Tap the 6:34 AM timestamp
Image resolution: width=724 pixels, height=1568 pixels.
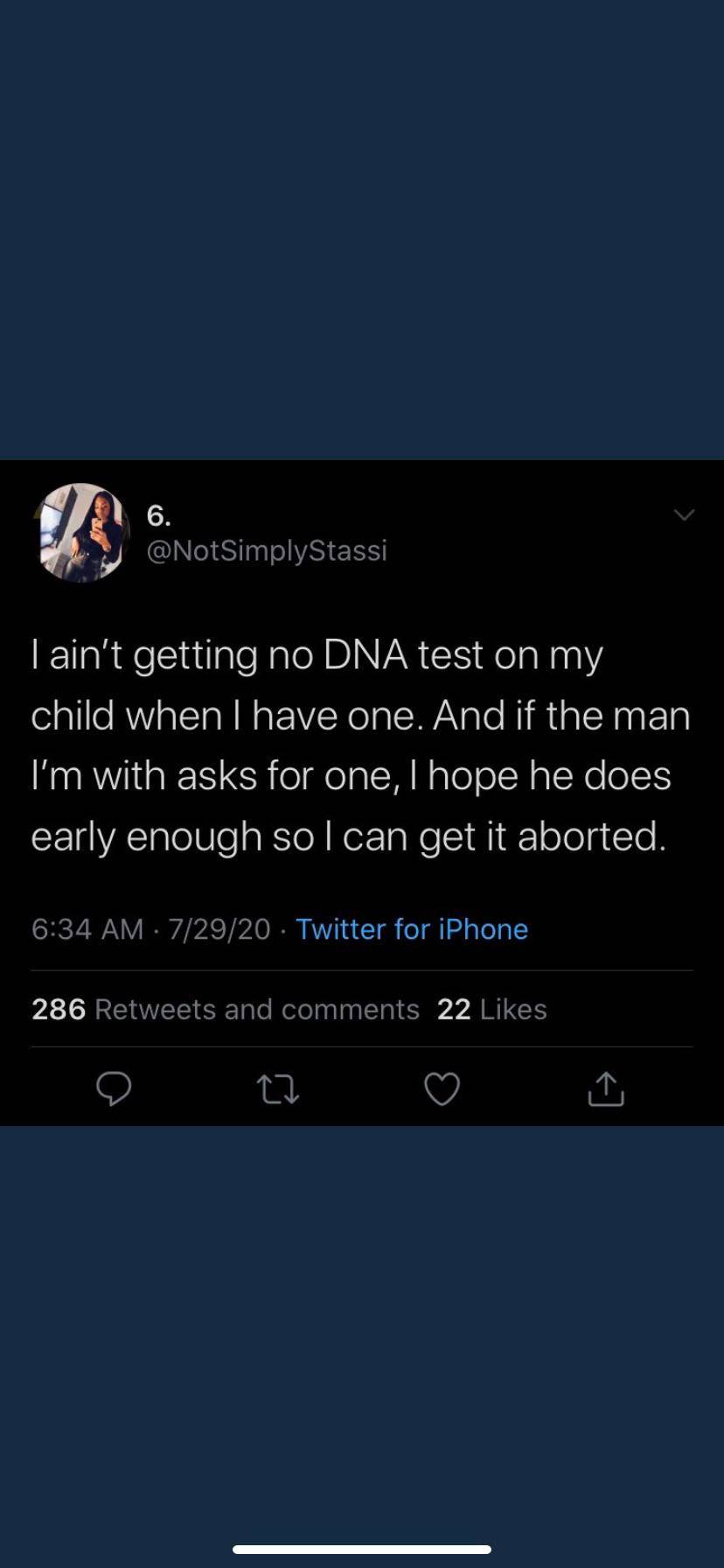(x=87, y=928)
